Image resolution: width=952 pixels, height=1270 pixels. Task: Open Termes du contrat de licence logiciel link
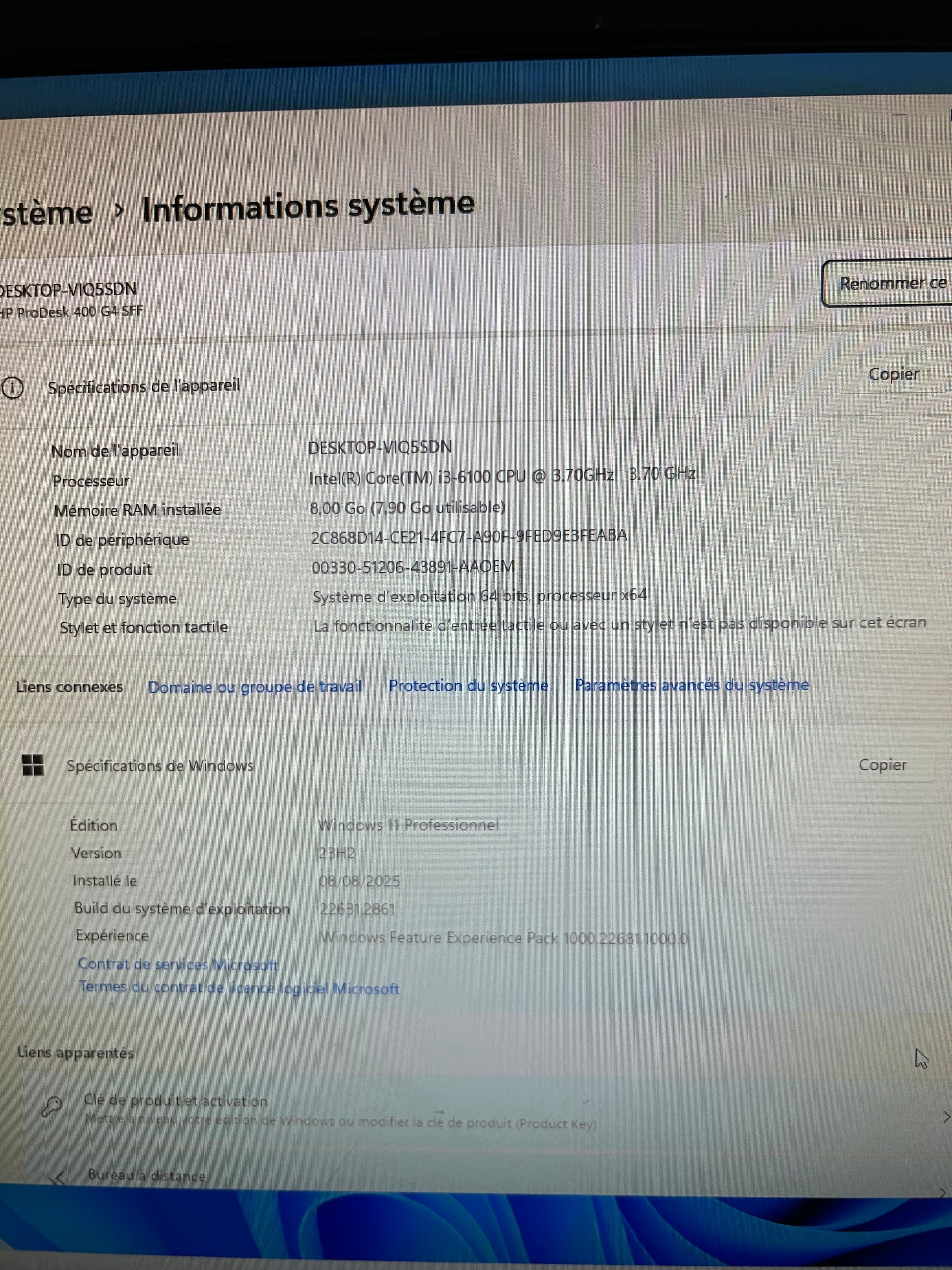click(239, 988)
